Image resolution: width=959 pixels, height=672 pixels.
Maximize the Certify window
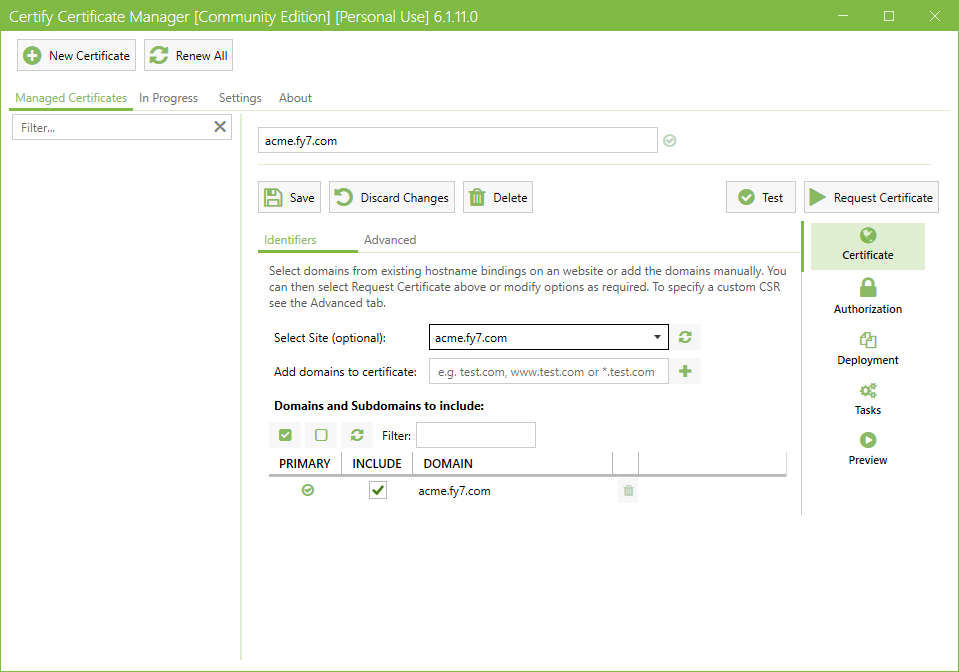[x=889, y=16]
